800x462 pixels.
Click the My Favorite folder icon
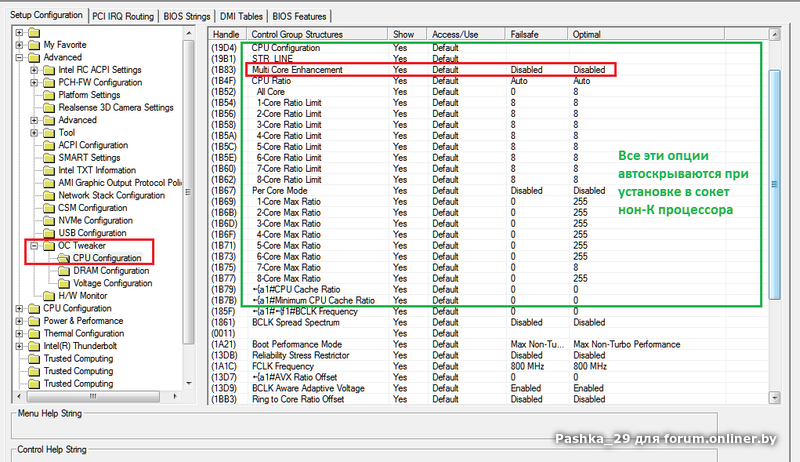tap(35, 45)
